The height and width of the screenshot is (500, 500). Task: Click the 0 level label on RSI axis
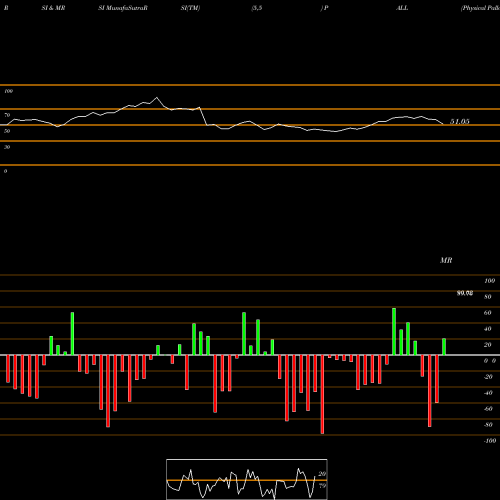pyautogui.click(x=5, y=171)
